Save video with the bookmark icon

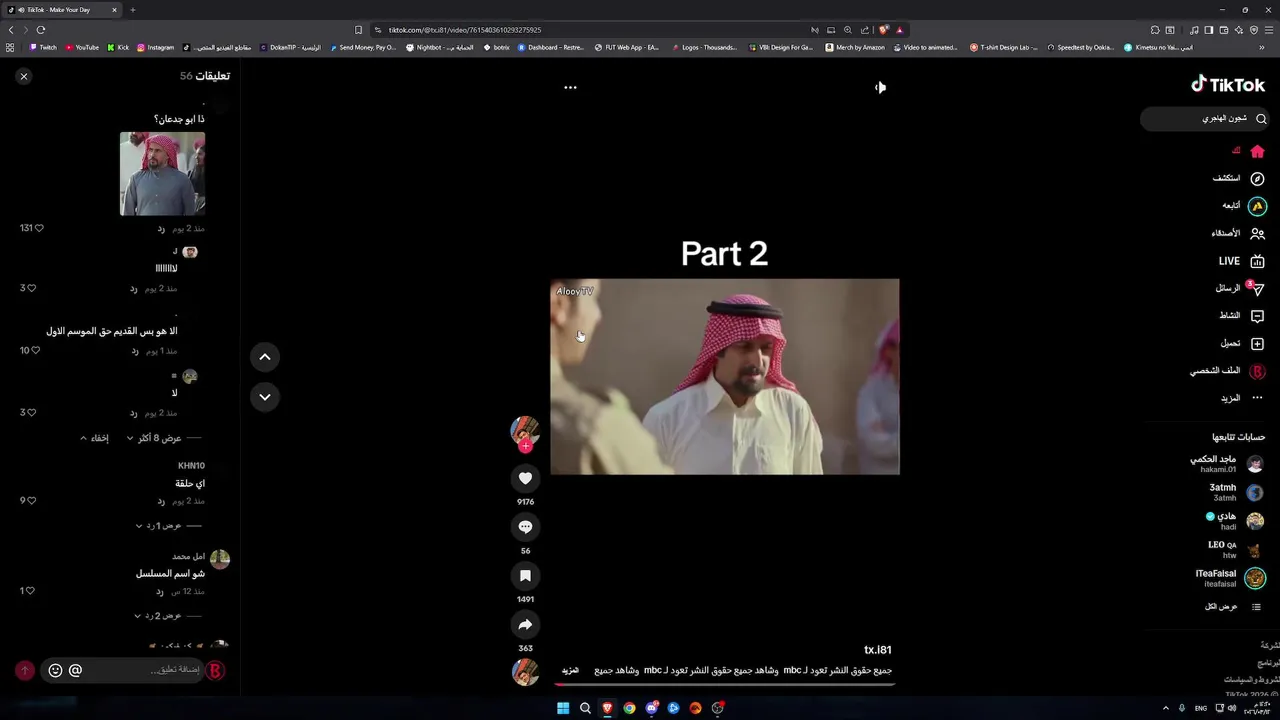(525, 575)
